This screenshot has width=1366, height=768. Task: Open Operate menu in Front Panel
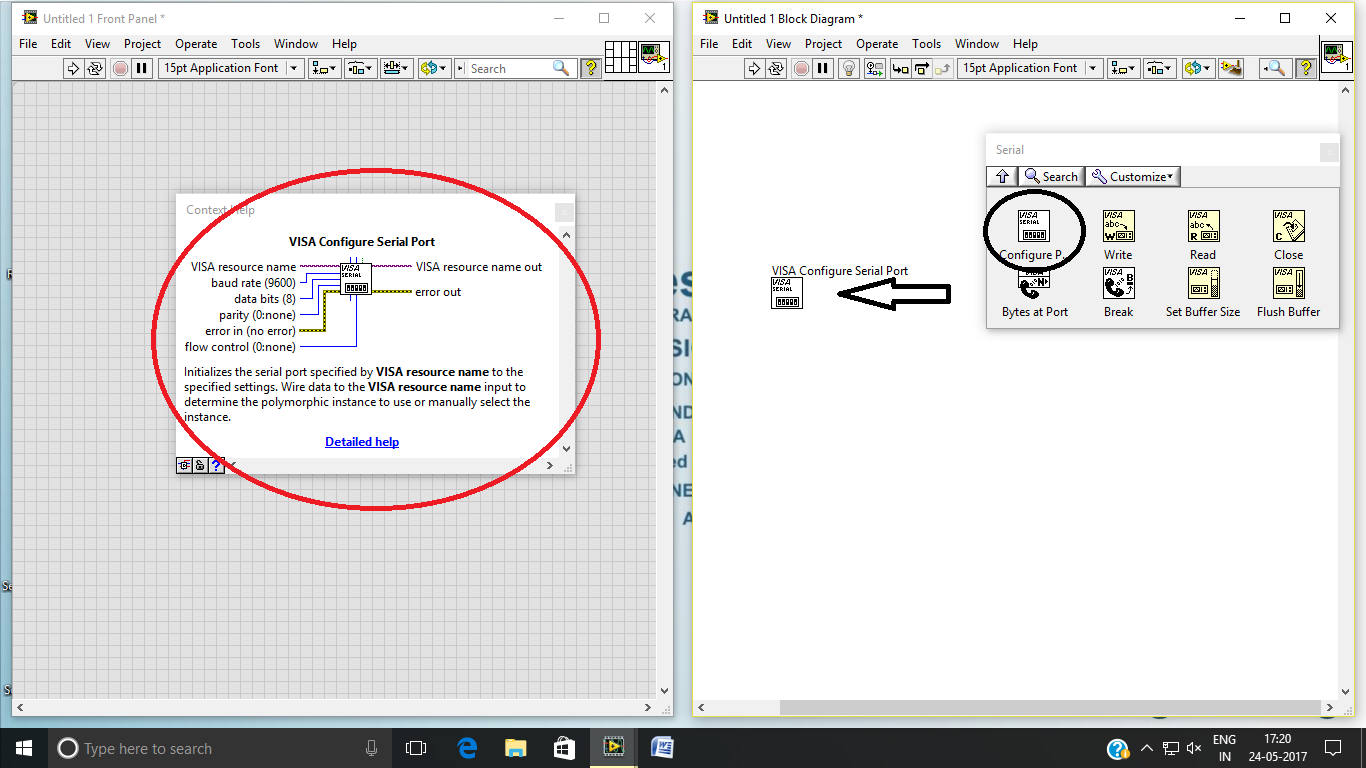[x=196, y=44]
